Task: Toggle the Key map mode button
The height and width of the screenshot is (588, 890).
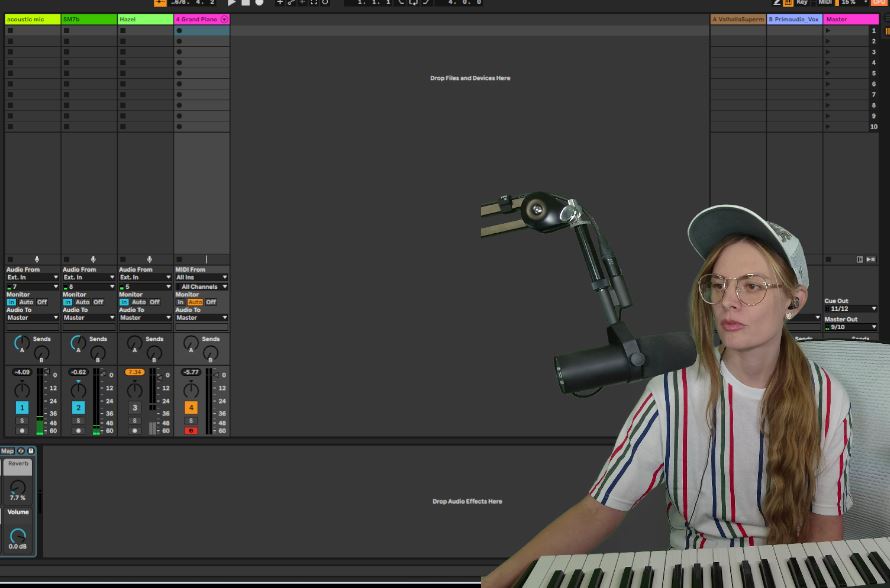Action: (x=802, y=2)
